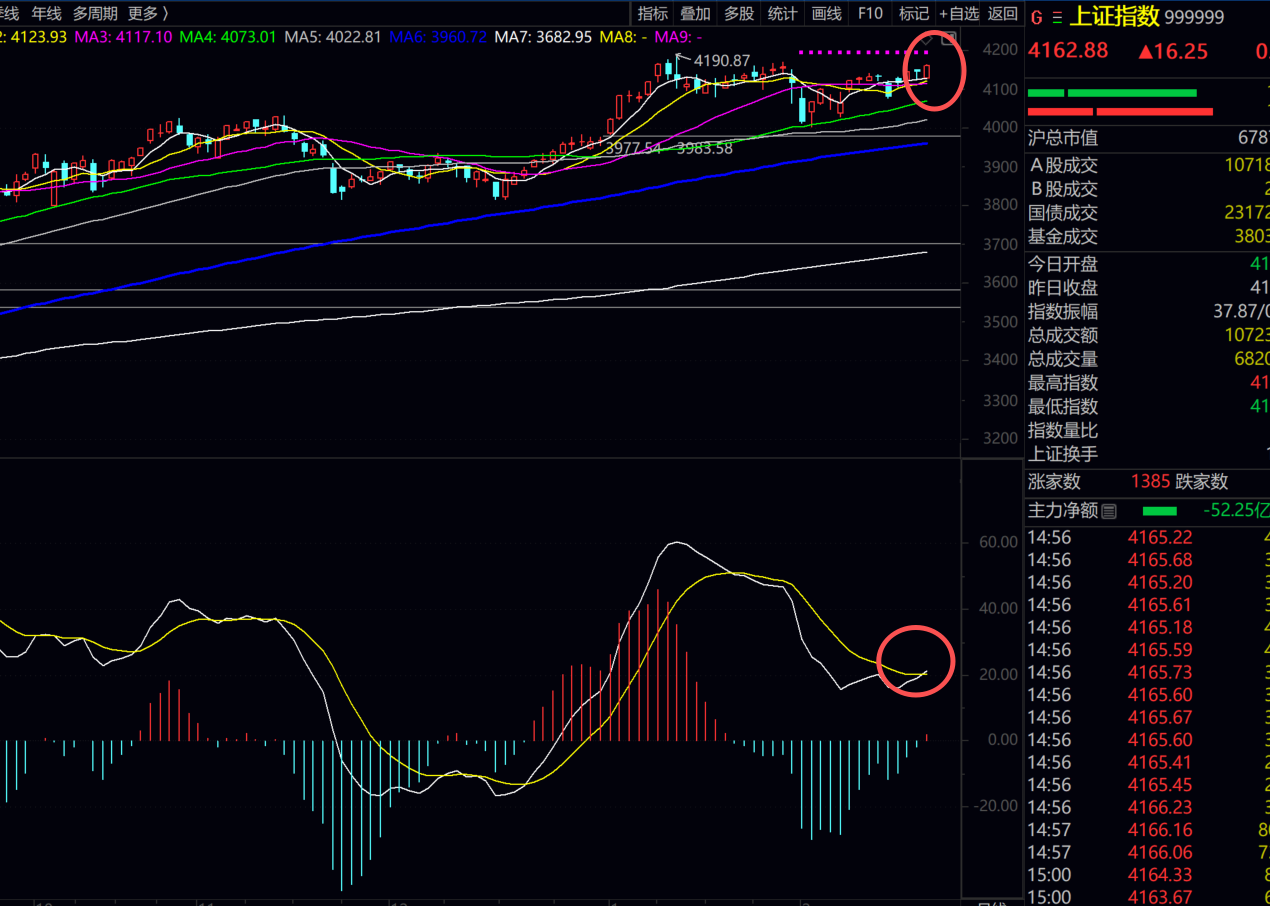Click the small square icon at chart top-right
The image size is (1270, 906).
tap(948, 38)
